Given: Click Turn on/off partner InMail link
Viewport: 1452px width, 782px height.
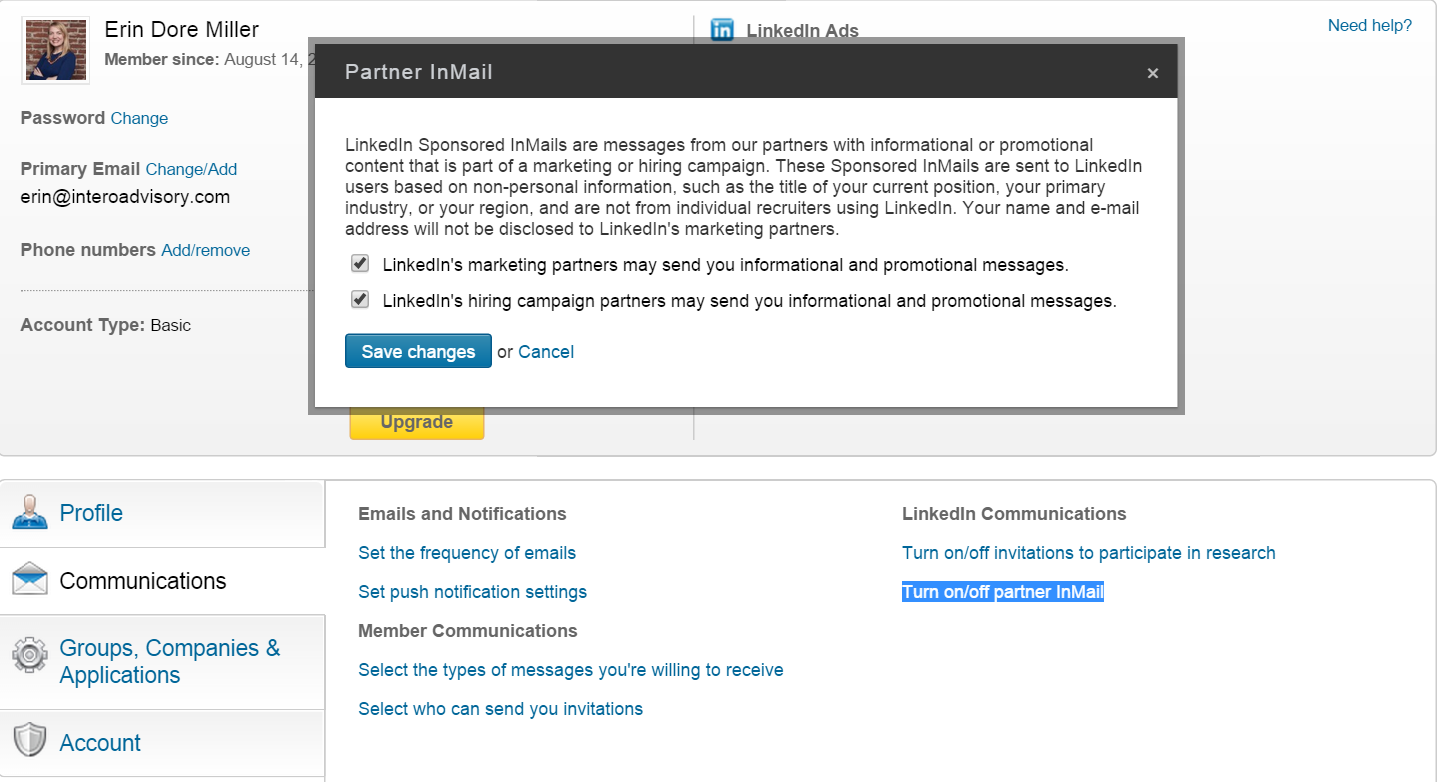Looking at the screenshot, I should 1002,592.
